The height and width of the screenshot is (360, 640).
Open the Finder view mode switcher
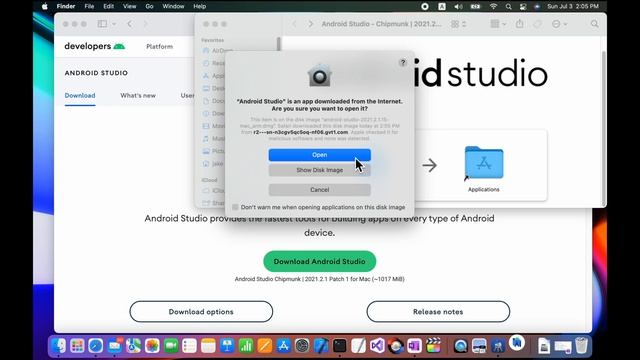tap(459, 24)
